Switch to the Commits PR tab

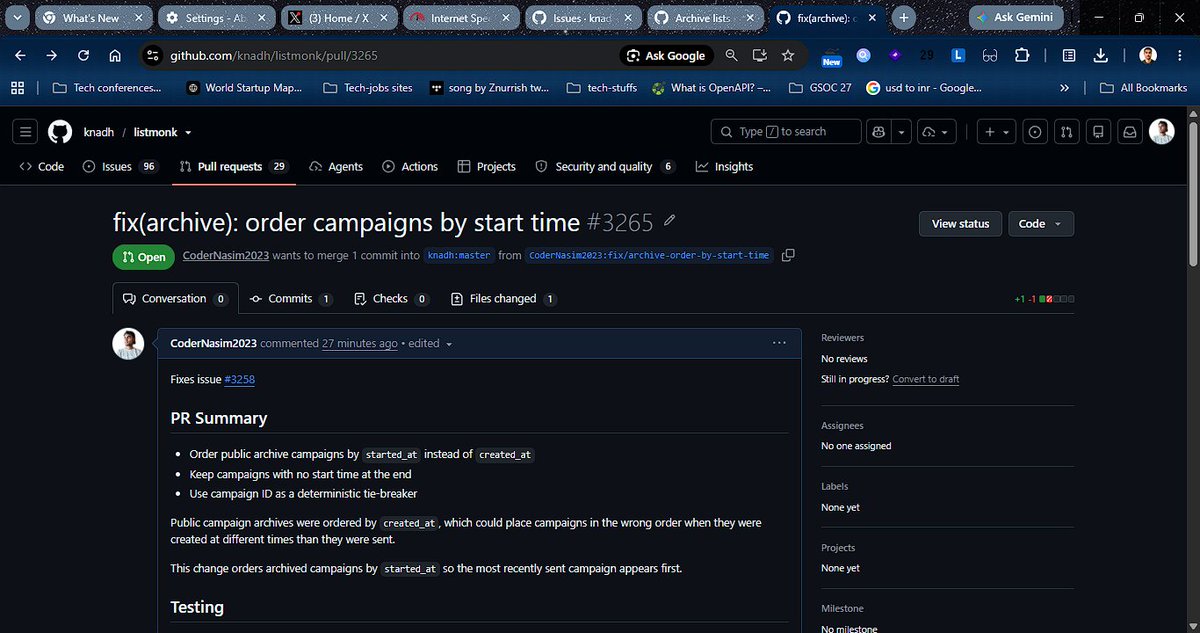click(291, 299)
